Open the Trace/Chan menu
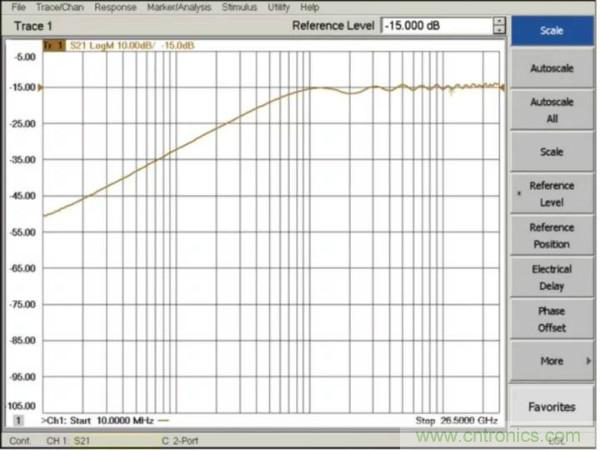The width and height of the screenshot is (600, 451). (x=60, y=7)
